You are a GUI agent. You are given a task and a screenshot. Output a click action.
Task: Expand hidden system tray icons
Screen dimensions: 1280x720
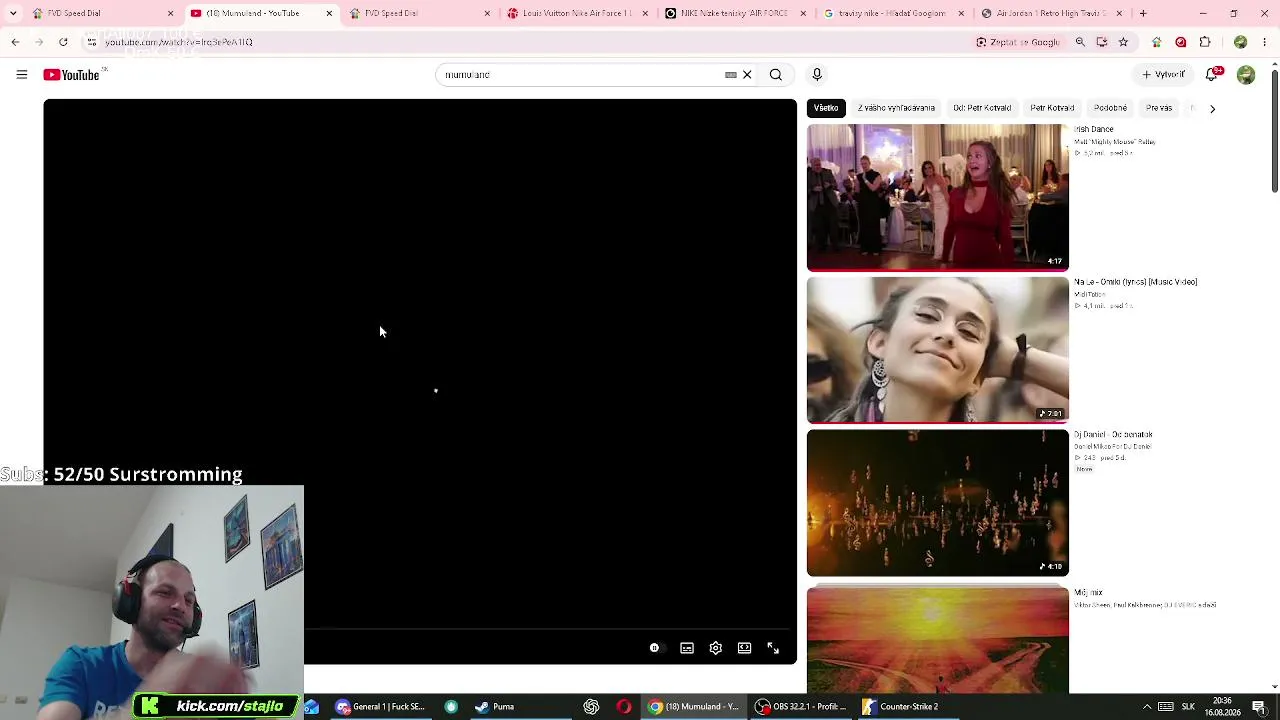click(1147, 707)
